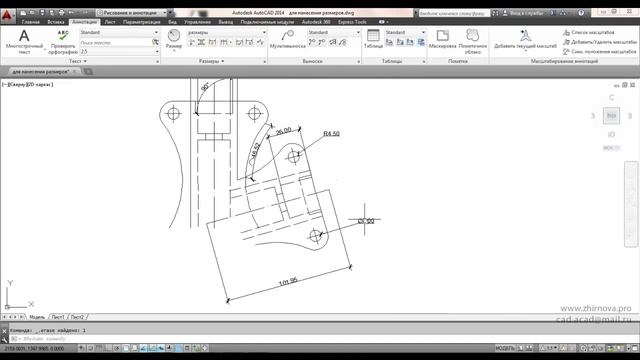Open the Главная ribbon tab
Screen dimensions: 640x360
click(x=31, y=22)
